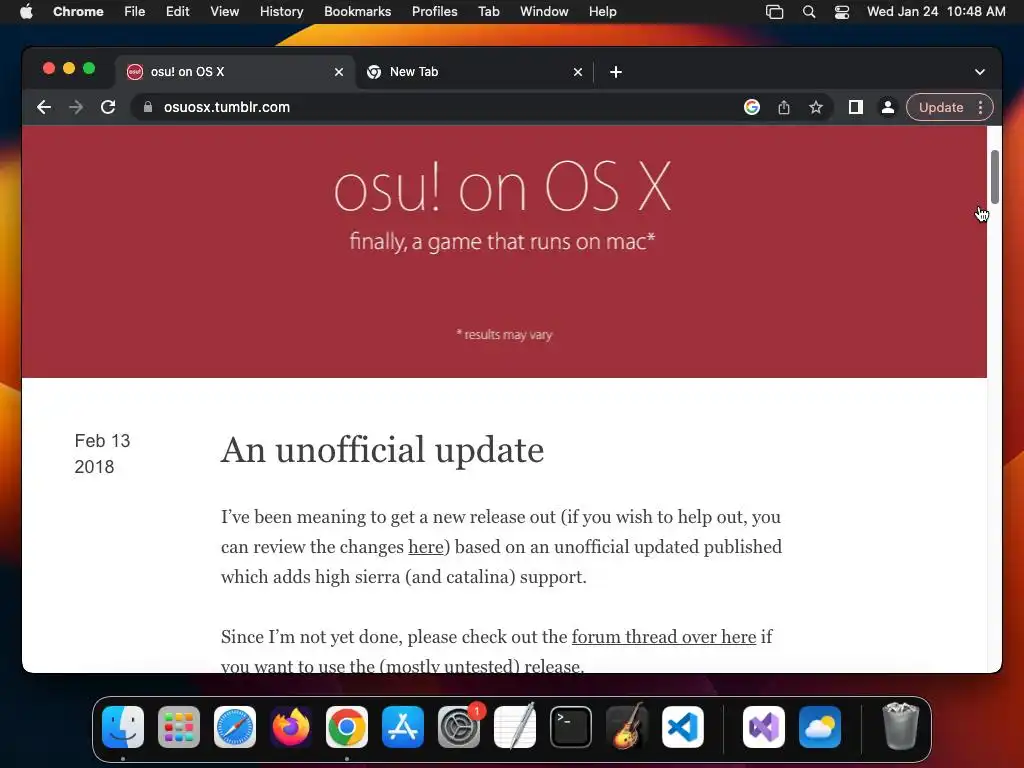Open the Tab menu in menu bar
Viewport: 1024px width, 768px height.
(488, 12)
